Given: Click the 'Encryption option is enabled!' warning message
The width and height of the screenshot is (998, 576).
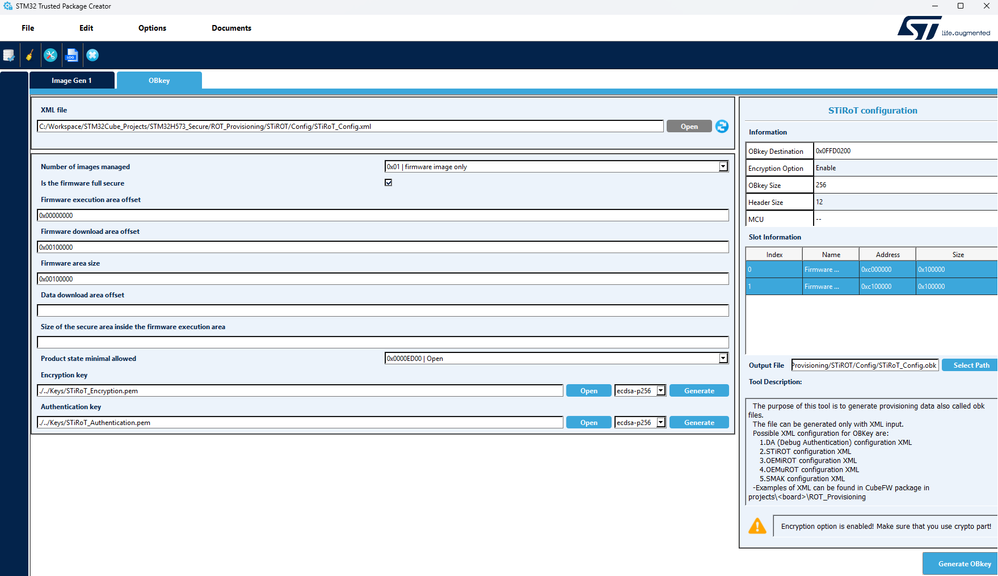Looking at the screenshot, I should coord(885,526).
